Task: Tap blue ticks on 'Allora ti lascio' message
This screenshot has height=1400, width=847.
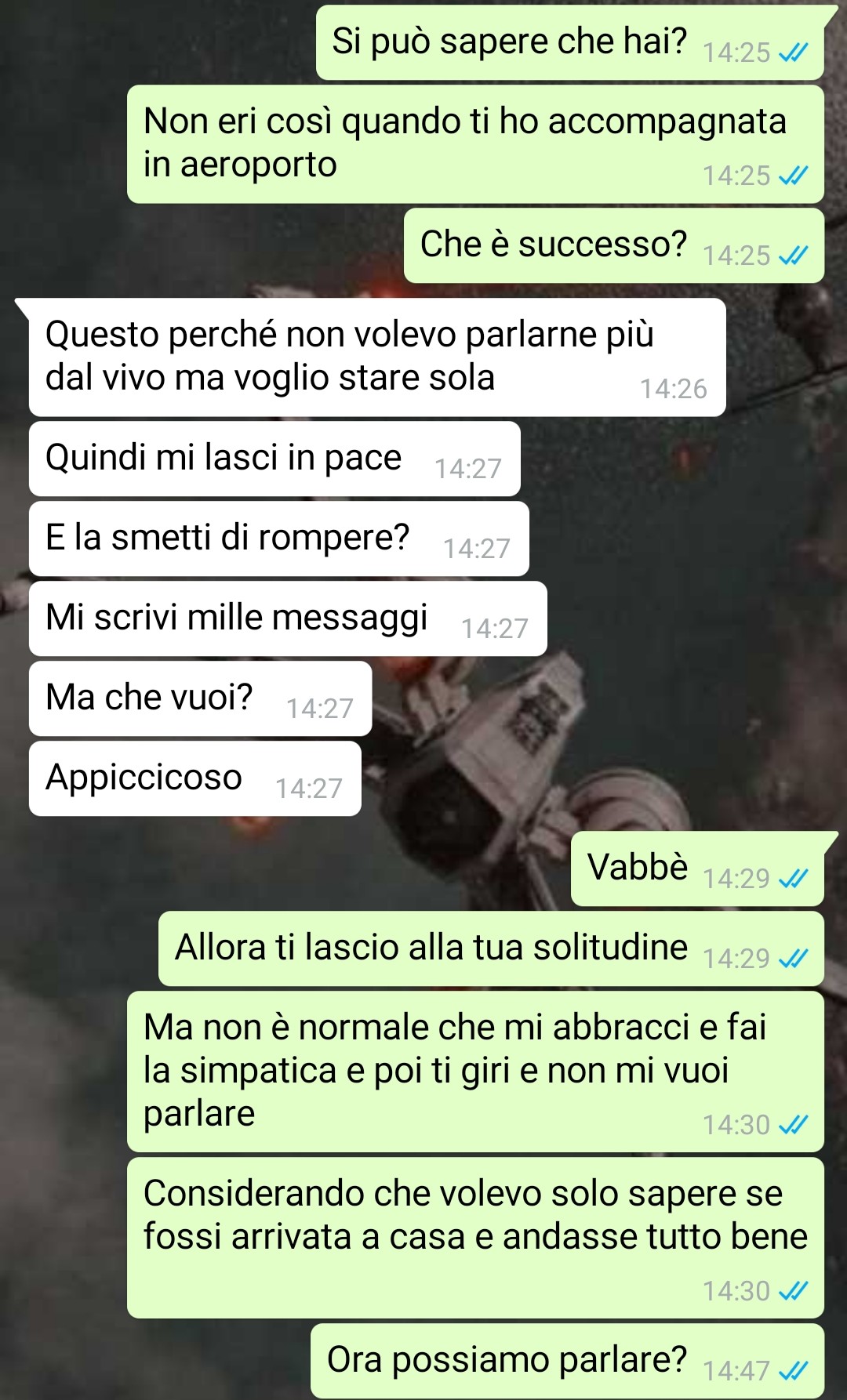Action: [793, 959]
